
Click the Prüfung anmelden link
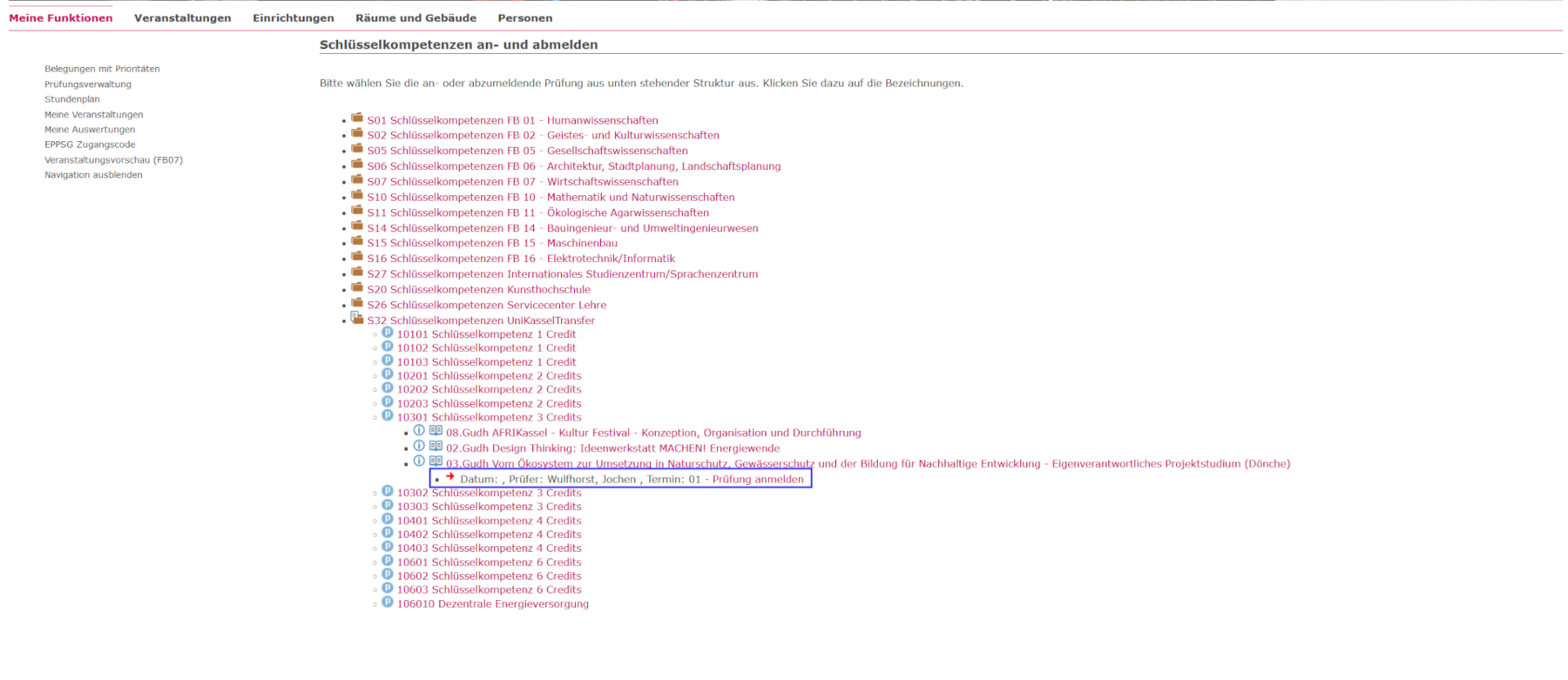coord(758,480)
